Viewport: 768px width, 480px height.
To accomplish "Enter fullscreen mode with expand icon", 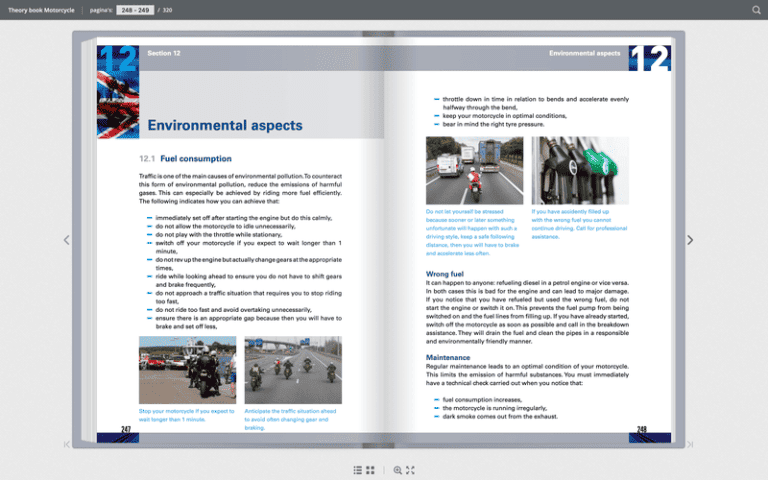I will [x=410, y=469].
